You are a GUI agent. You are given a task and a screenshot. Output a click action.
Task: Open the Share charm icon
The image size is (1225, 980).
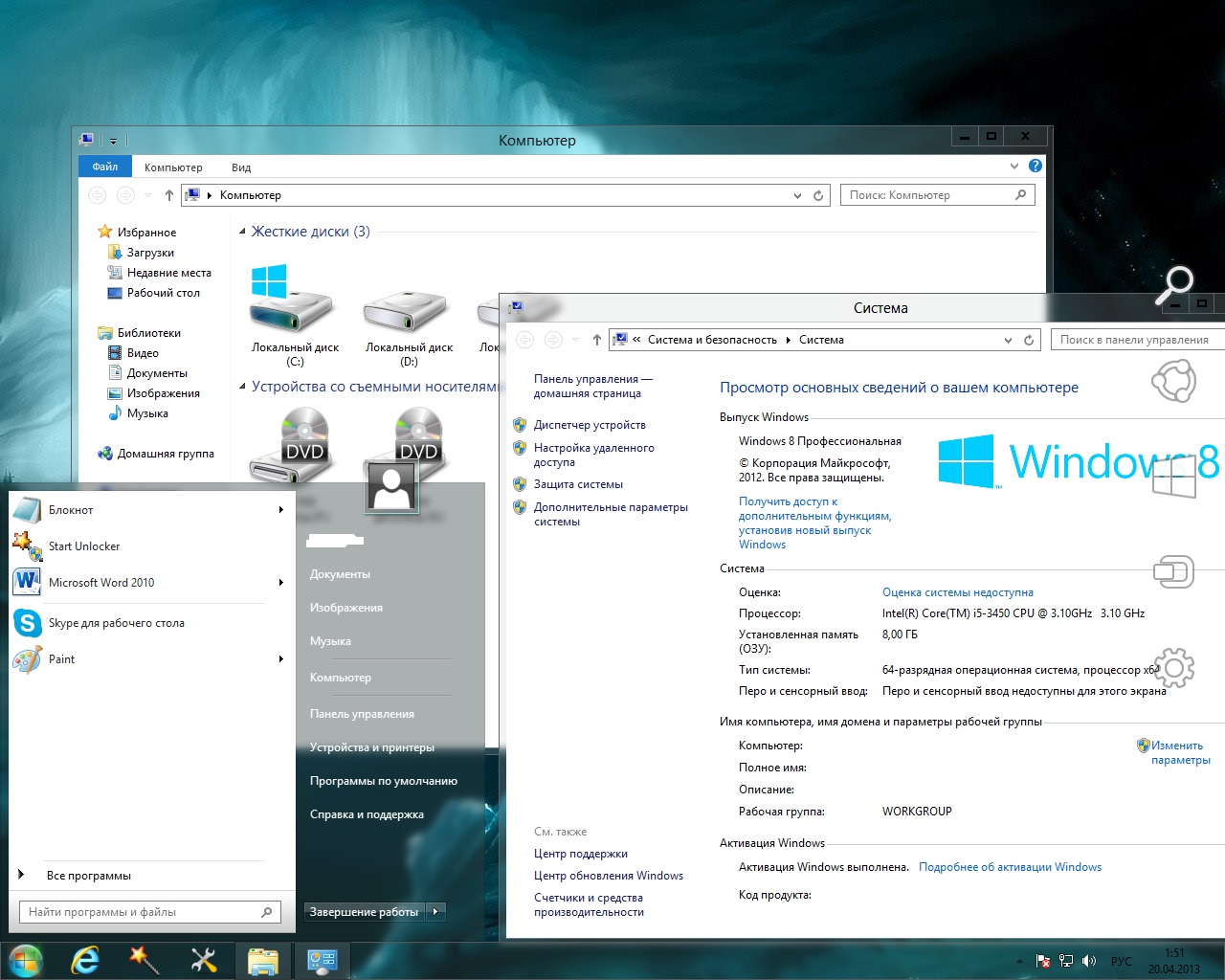[1173, 381]
